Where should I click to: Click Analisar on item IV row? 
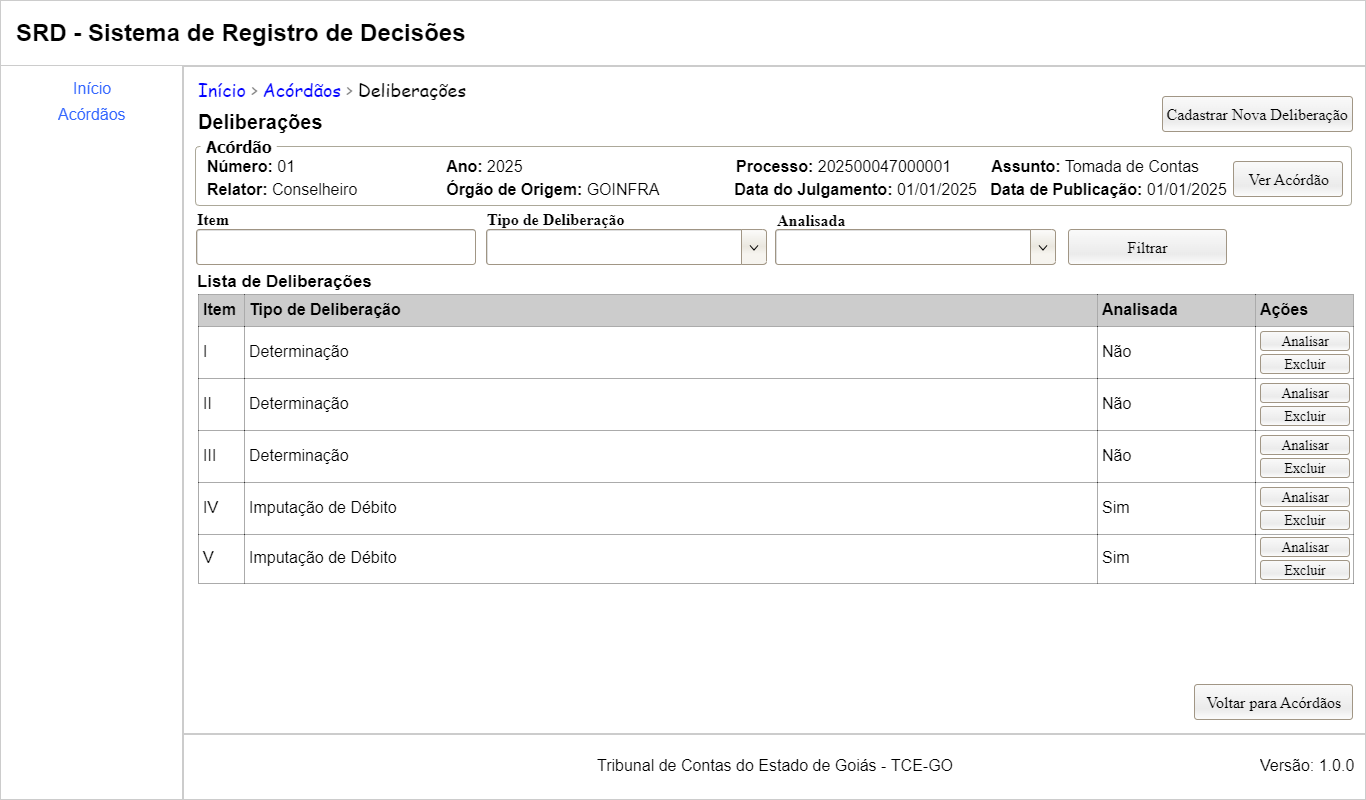pyautogui.click(x=1305, y=498)
